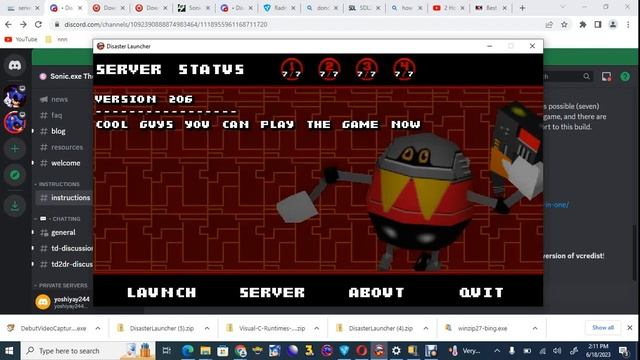Select server slot 1 icon in Disaster Launcher
The height and width of the screenshot is (360, 640).
[292, 69]
